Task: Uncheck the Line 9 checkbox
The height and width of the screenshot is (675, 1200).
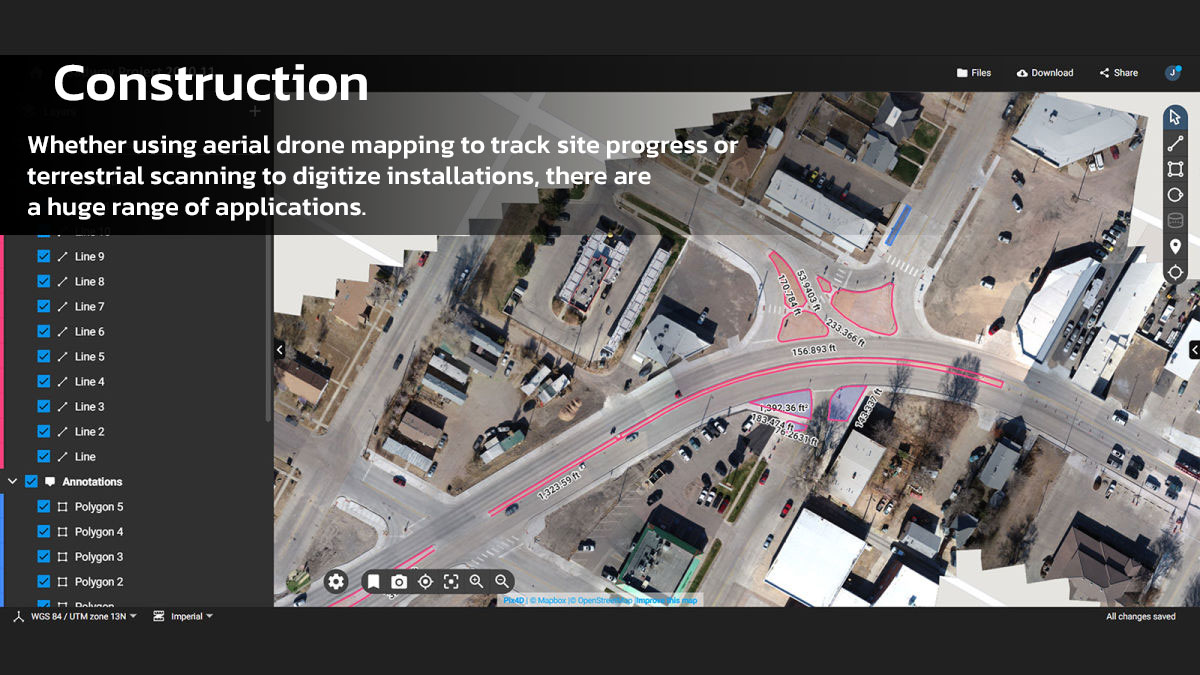Action: pos(43,256)
